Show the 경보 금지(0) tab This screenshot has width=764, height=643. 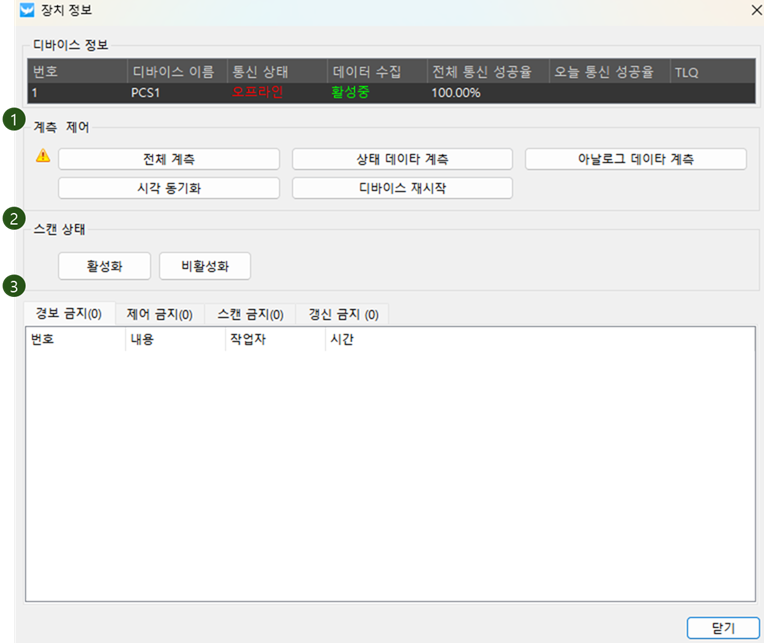click(69, 313)
